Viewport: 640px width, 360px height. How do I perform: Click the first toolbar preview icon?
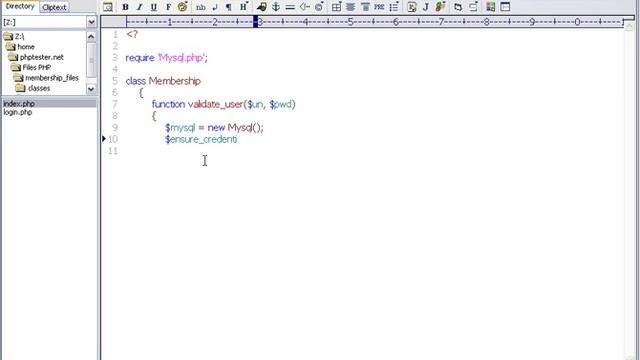pyautogui.click(x=108, y=7)
